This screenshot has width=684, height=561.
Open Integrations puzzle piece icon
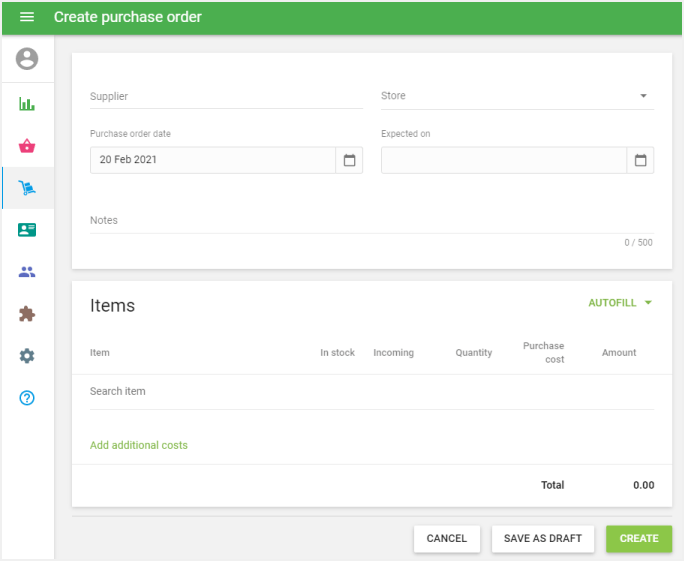click(x=27, y=314)
